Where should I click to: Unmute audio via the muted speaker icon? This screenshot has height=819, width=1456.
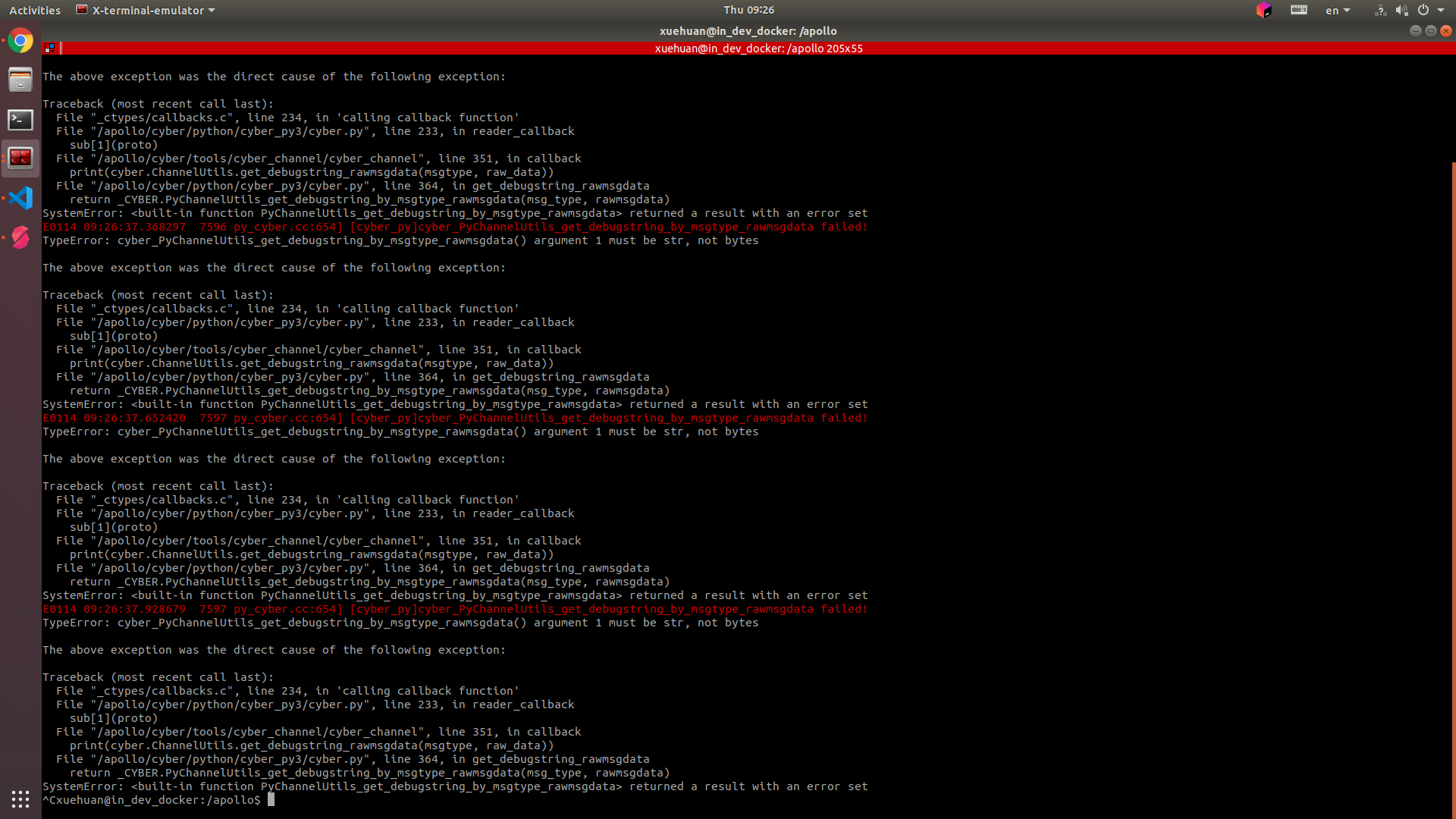tap(1401, 10)
